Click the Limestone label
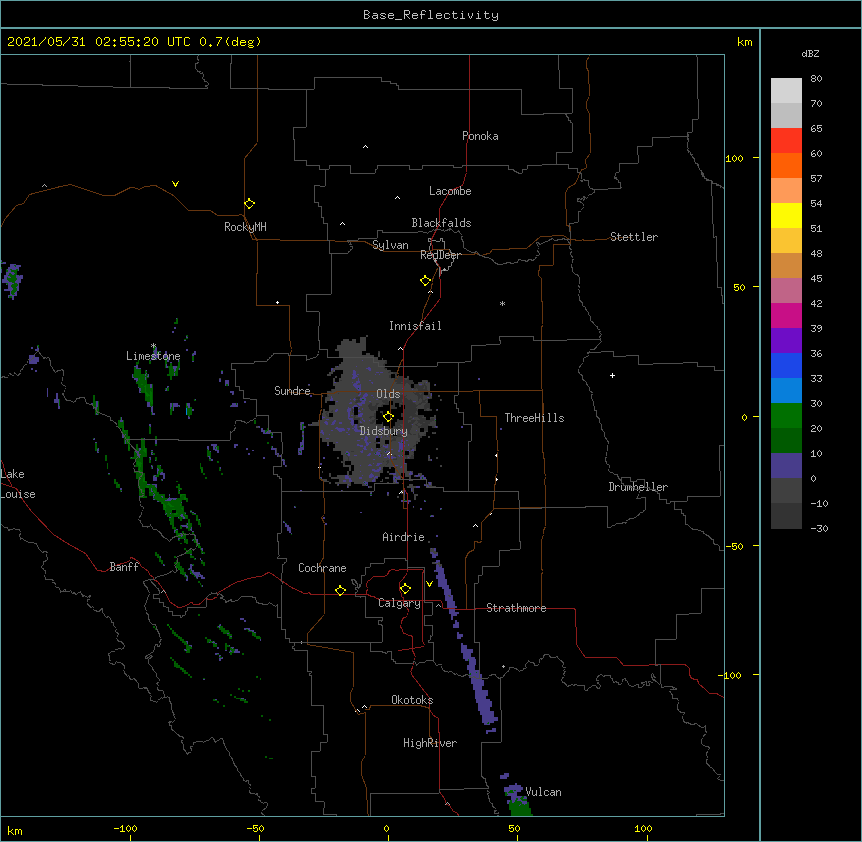This screenshot has height=842, width=862. 153,356
